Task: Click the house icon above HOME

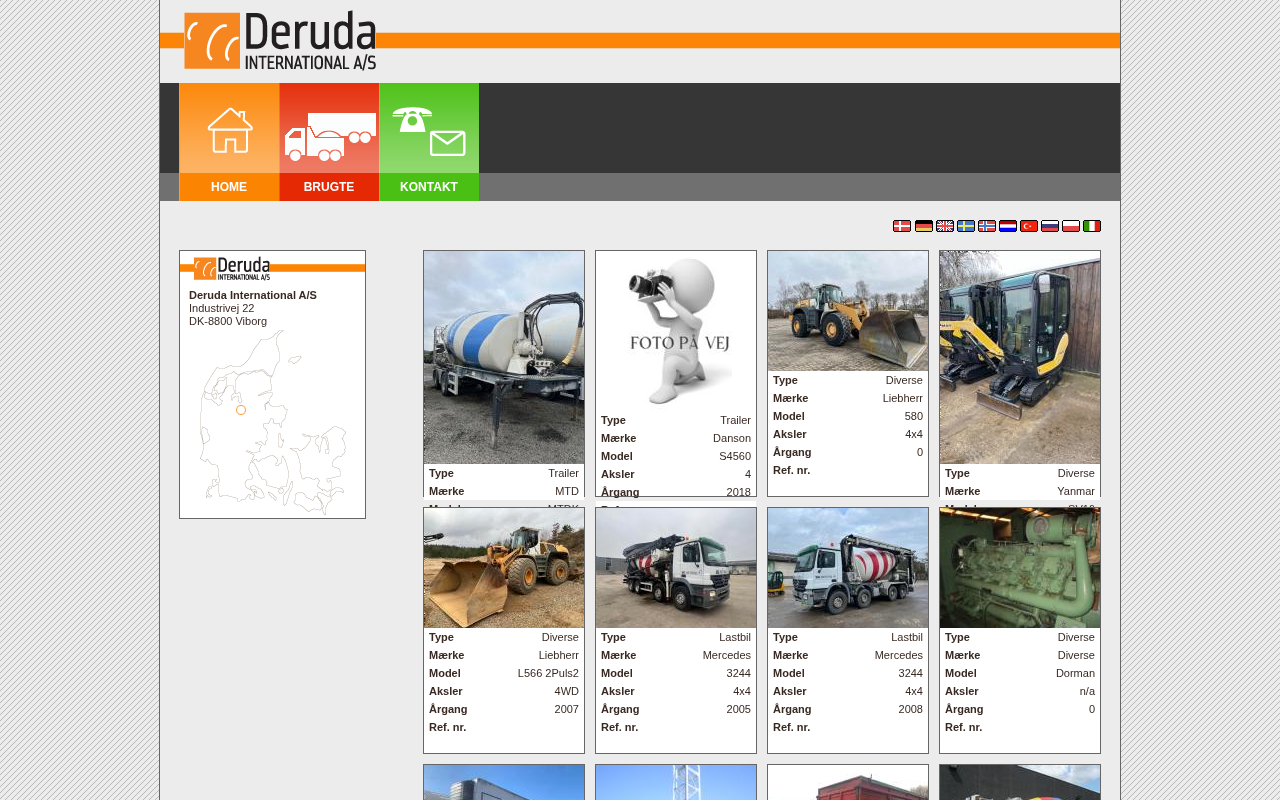Action: pyautogui.click(x=229, y=129)
